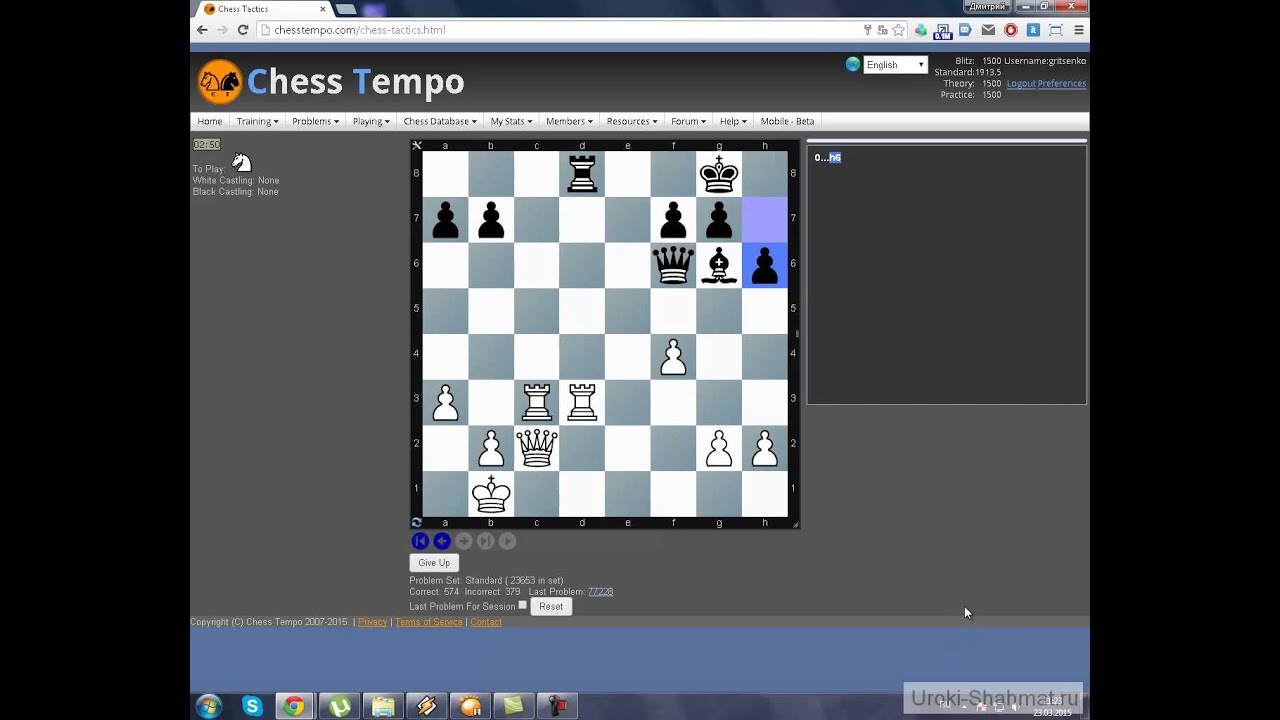The width and height of the screenshot is (1280, 720).
Task: Click the key icon in address bar
Action: click(x=868, y=30)
